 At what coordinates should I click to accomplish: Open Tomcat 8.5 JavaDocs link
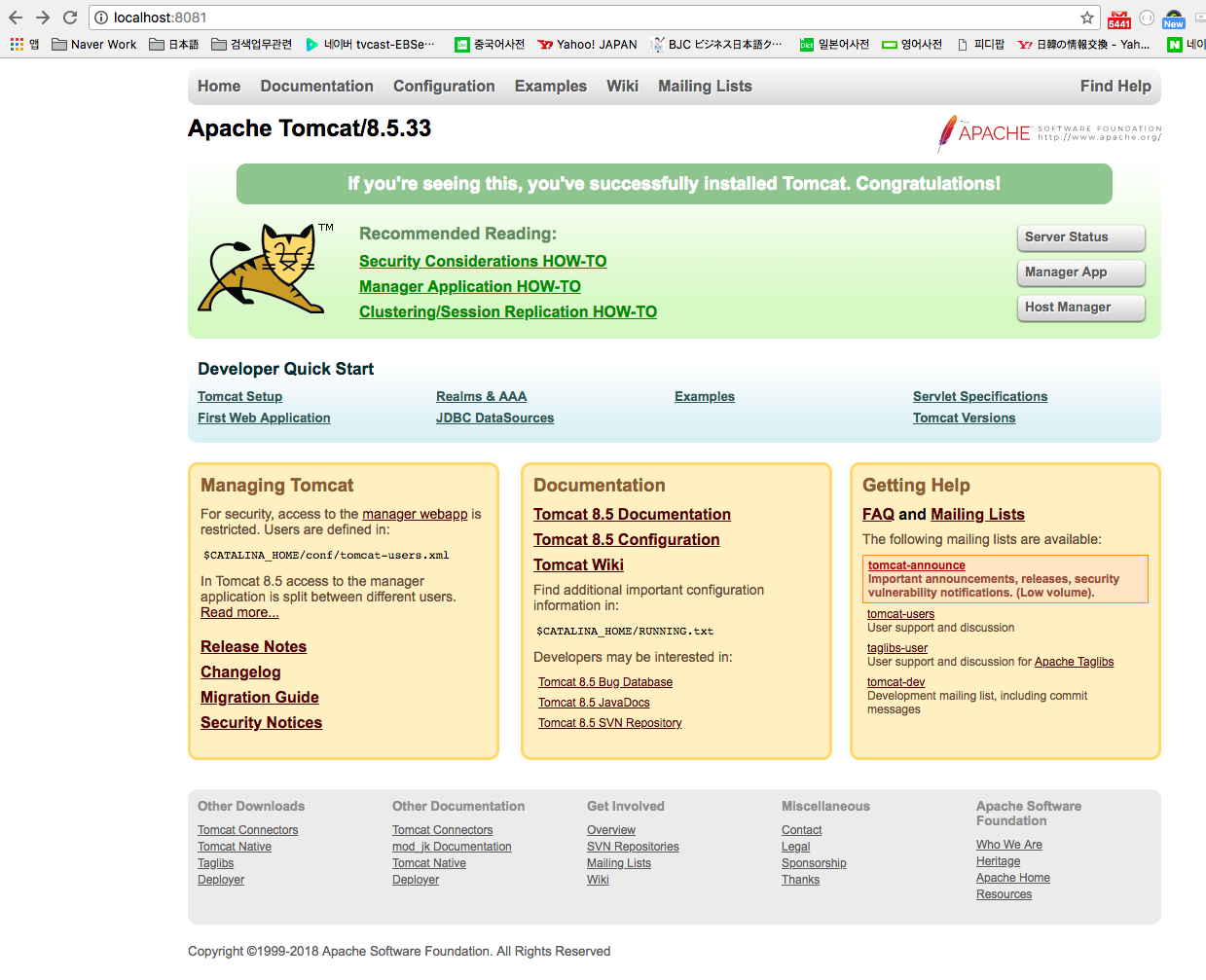[594, 703]
